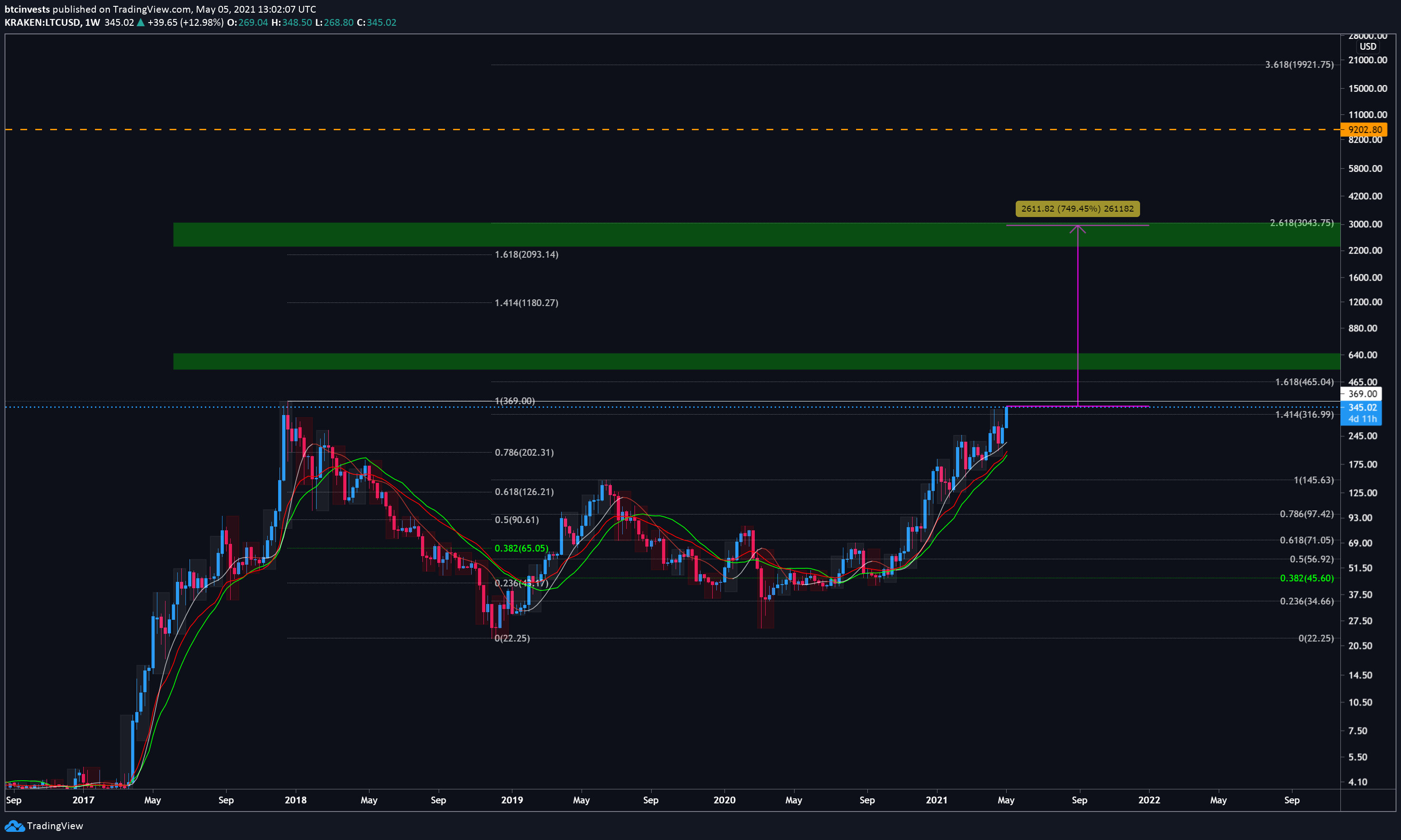The width and height of the screenshot is (1401, 840).
Task: Click the L:268.80 low value
Action: (x=335, y=23)
